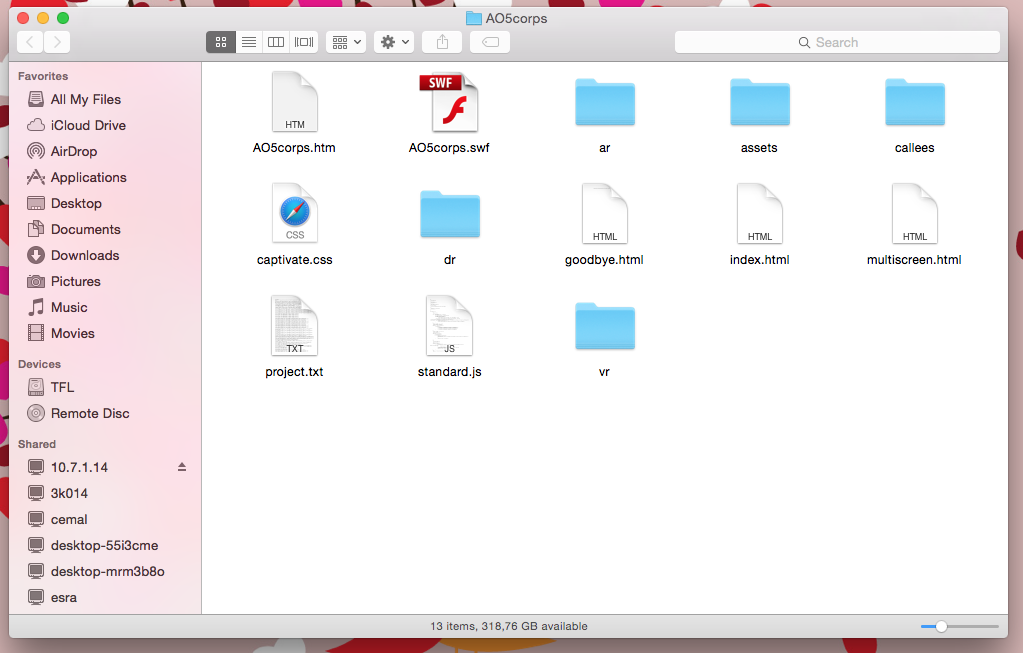Select Applications in the sidebar

tap(88, 177)
